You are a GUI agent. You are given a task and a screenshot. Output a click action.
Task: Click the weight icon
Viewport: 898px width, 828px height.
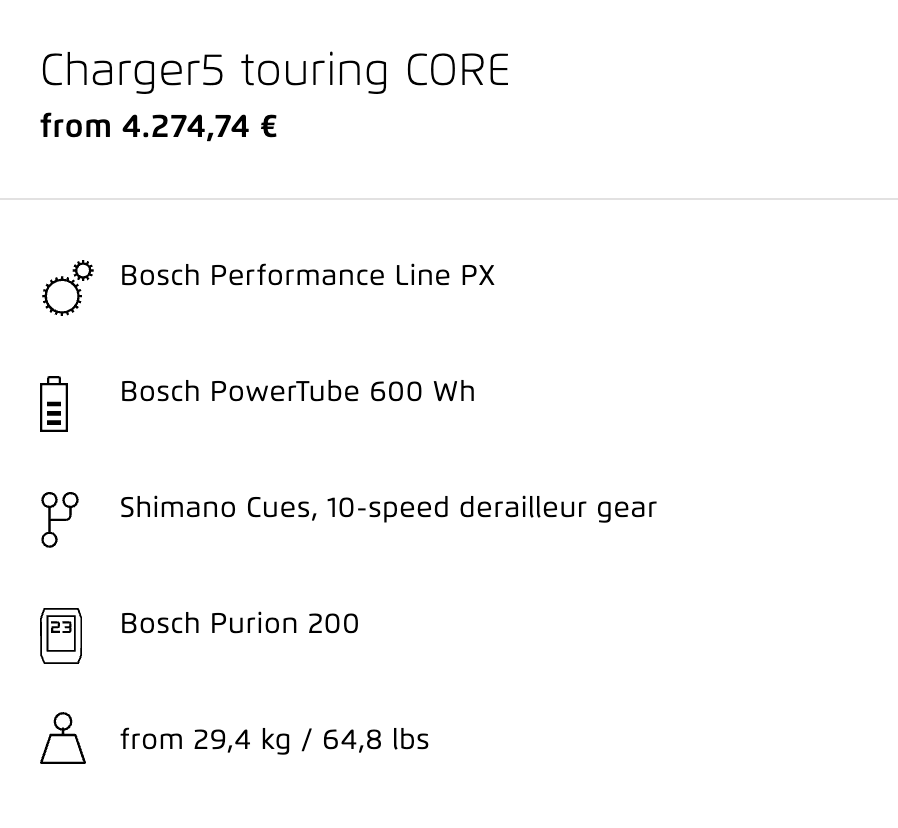click(x=63, y=738)
